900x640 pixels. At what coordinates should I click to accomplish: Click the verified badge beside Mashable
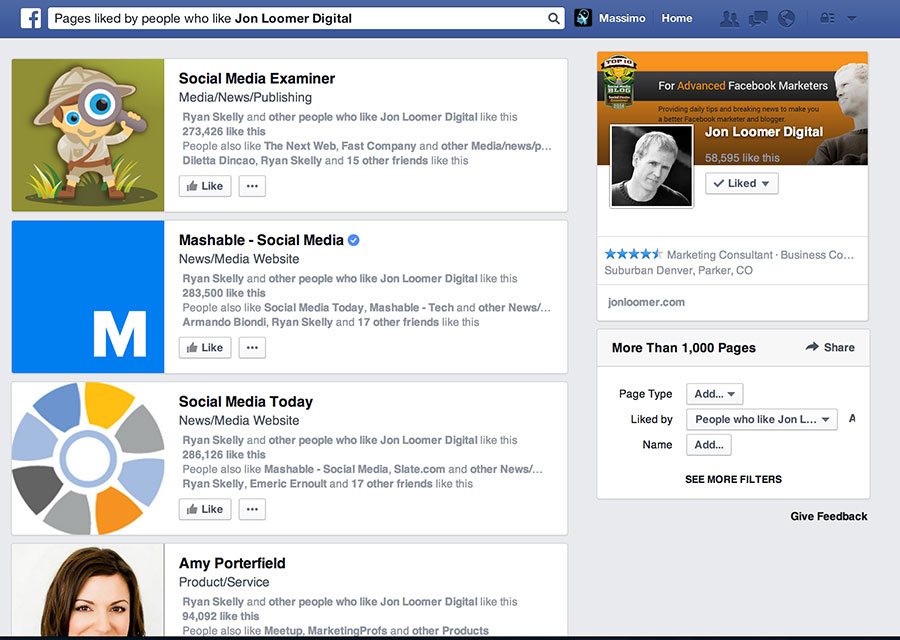point(354,240)
